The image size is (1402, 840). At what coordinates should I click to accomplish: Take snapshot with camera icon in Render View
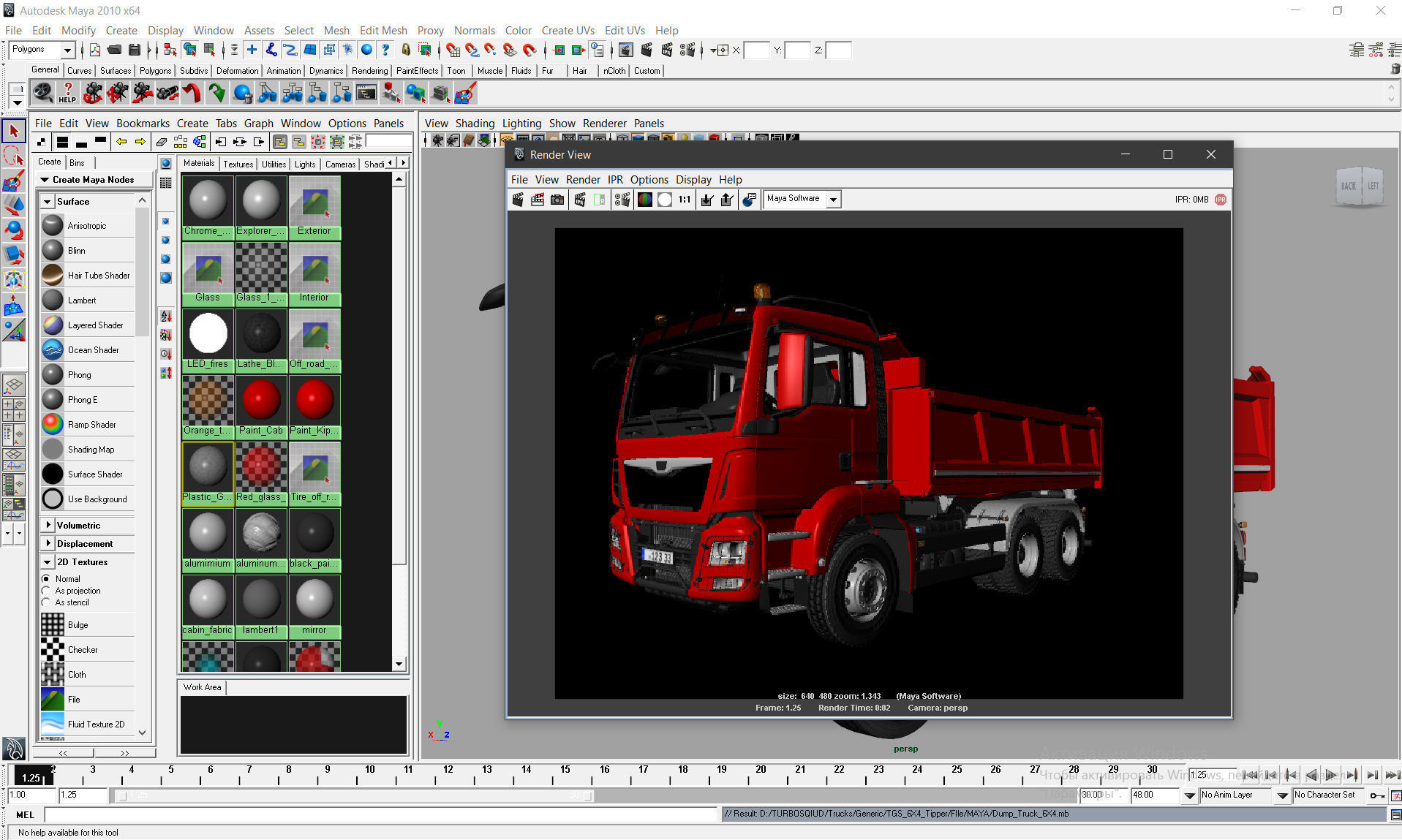[557, 199]
